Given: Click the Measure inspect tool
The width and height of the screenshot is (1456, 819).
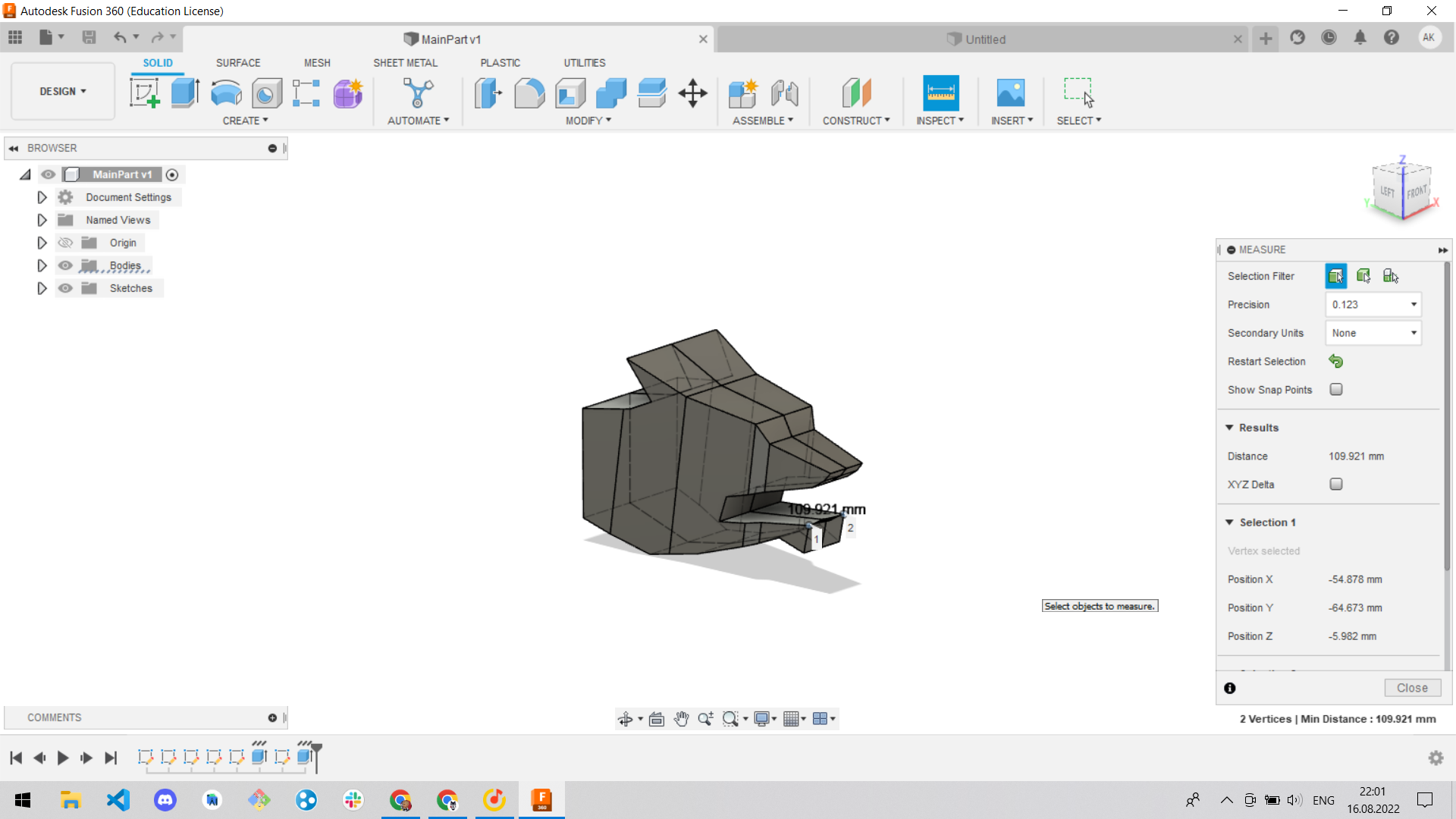Looking at the screenshot, I should point(940,93).
